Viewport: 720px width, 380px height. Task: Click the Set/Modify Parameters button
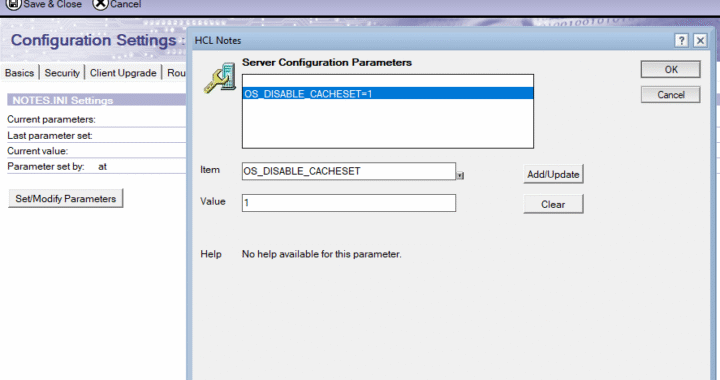pyautogui.click(x=66, y=199)
